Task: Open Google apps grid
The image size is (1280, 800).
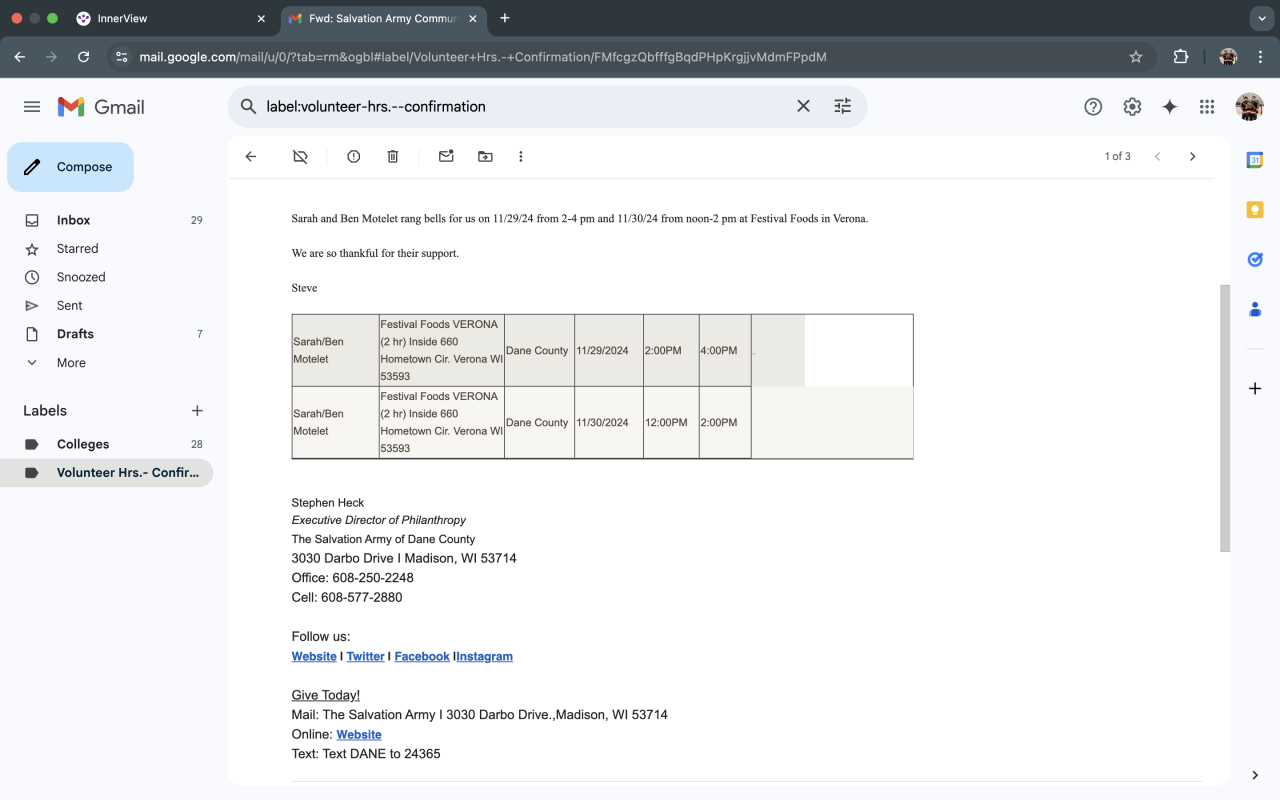Action: pos(1207,107)
